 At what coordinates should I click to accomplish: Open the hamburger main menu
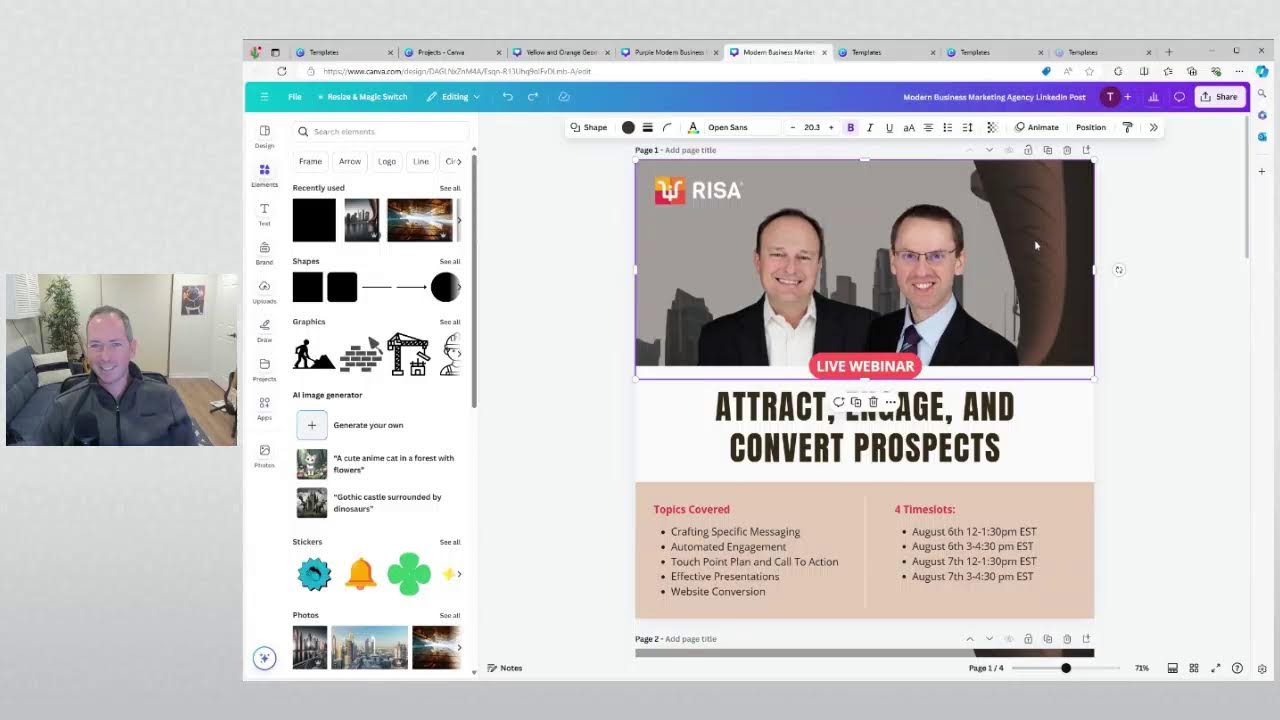(264, 97)
